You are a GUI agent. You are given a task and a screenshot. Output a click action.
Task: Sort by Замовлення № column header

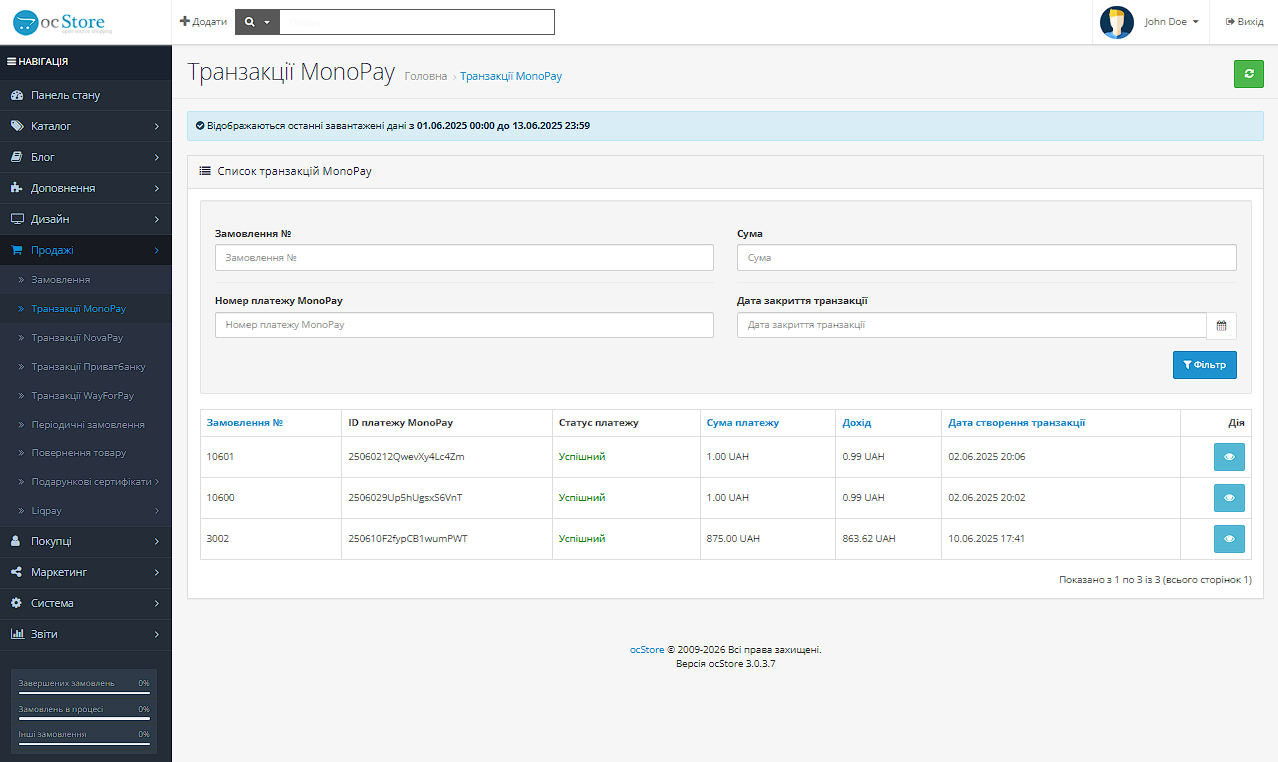(245, 423)
